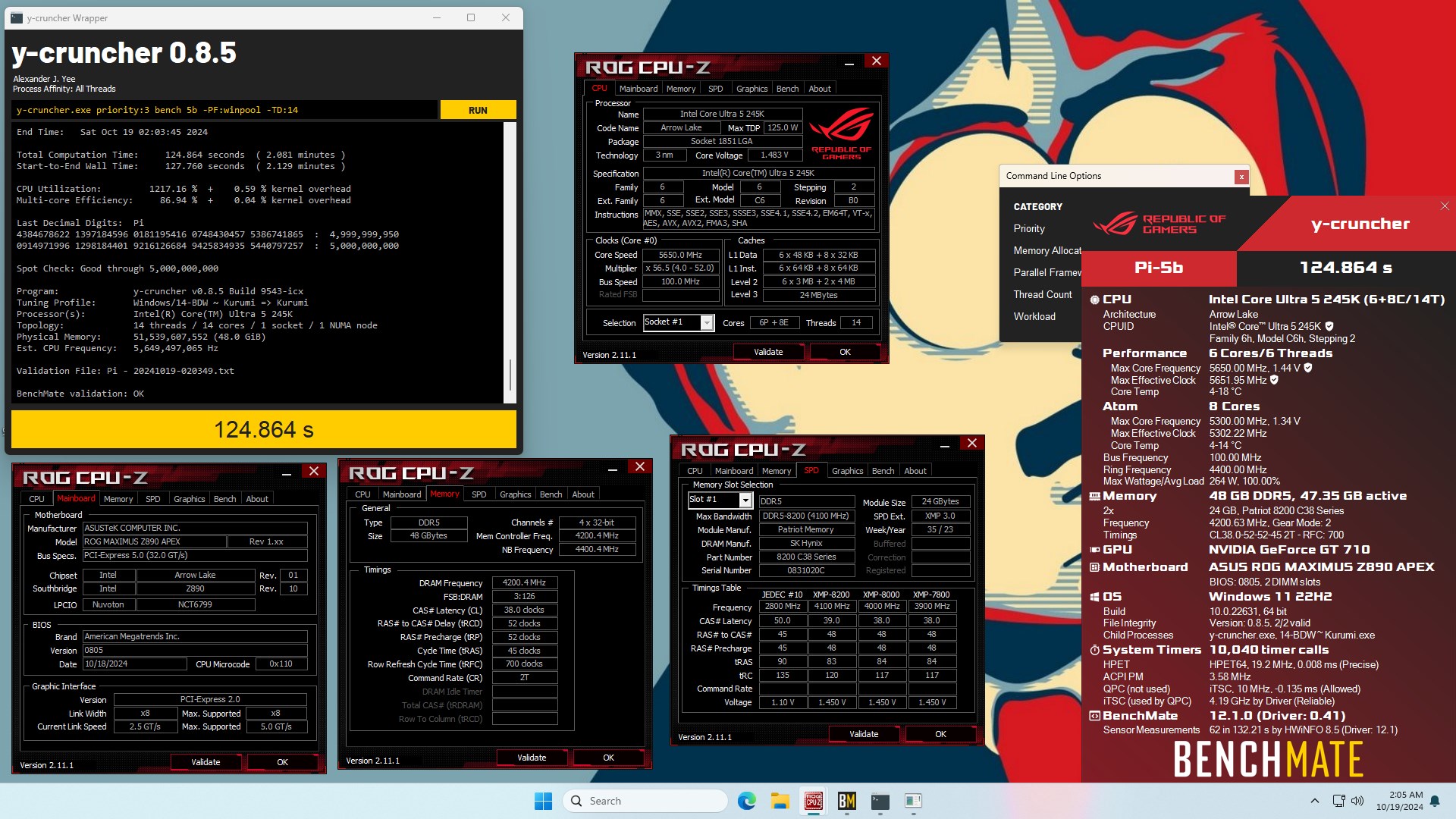Open Microsoft Edge from taskbar
Screen dimensions: 1456x819
click(746, 801)
